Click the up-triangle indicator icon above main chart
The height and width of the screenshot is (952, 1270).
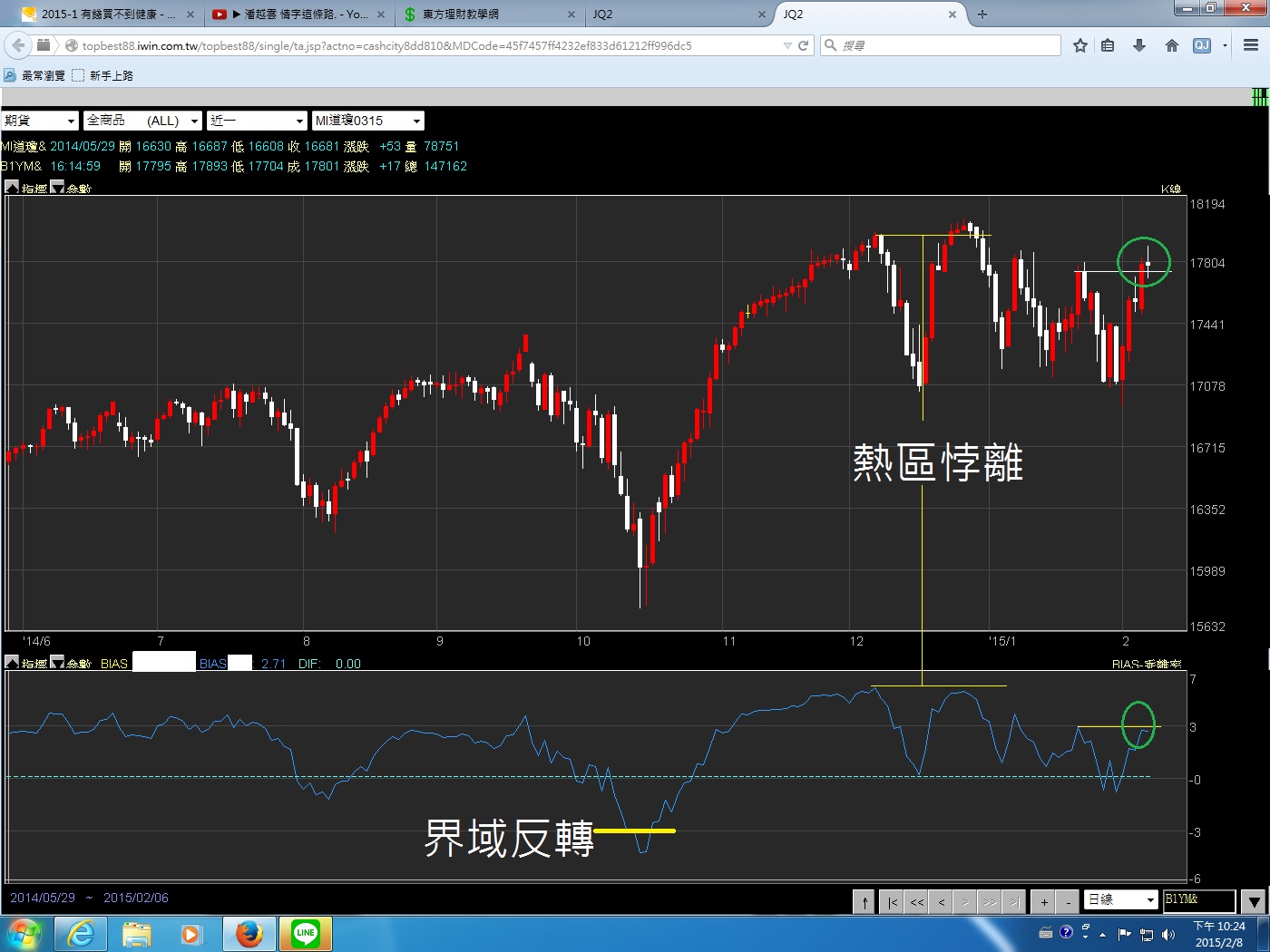(x=12, y=187)
